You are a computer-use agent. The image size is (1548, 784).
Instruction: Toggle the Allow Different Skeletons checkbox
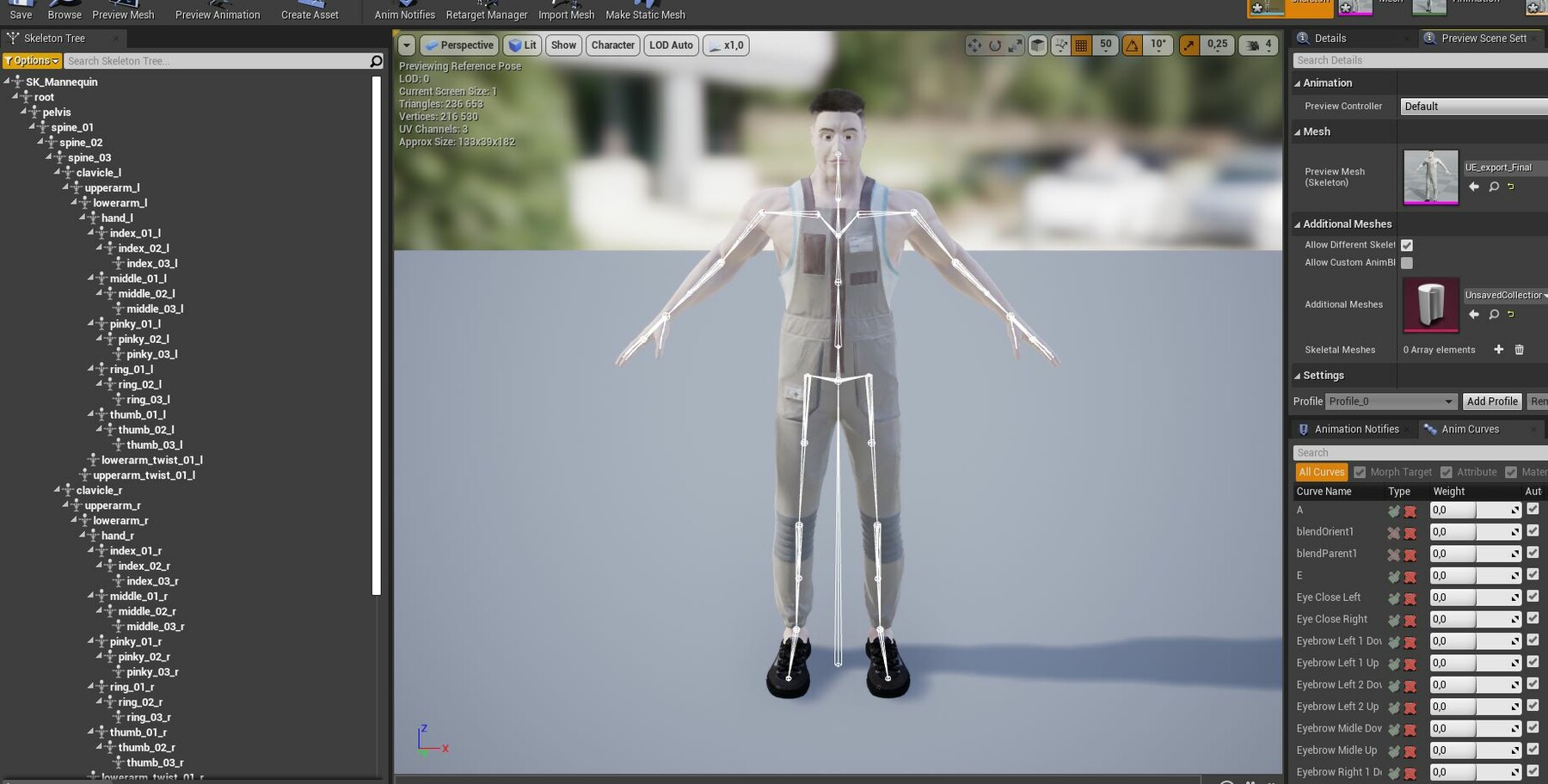tap(1407, 245)
